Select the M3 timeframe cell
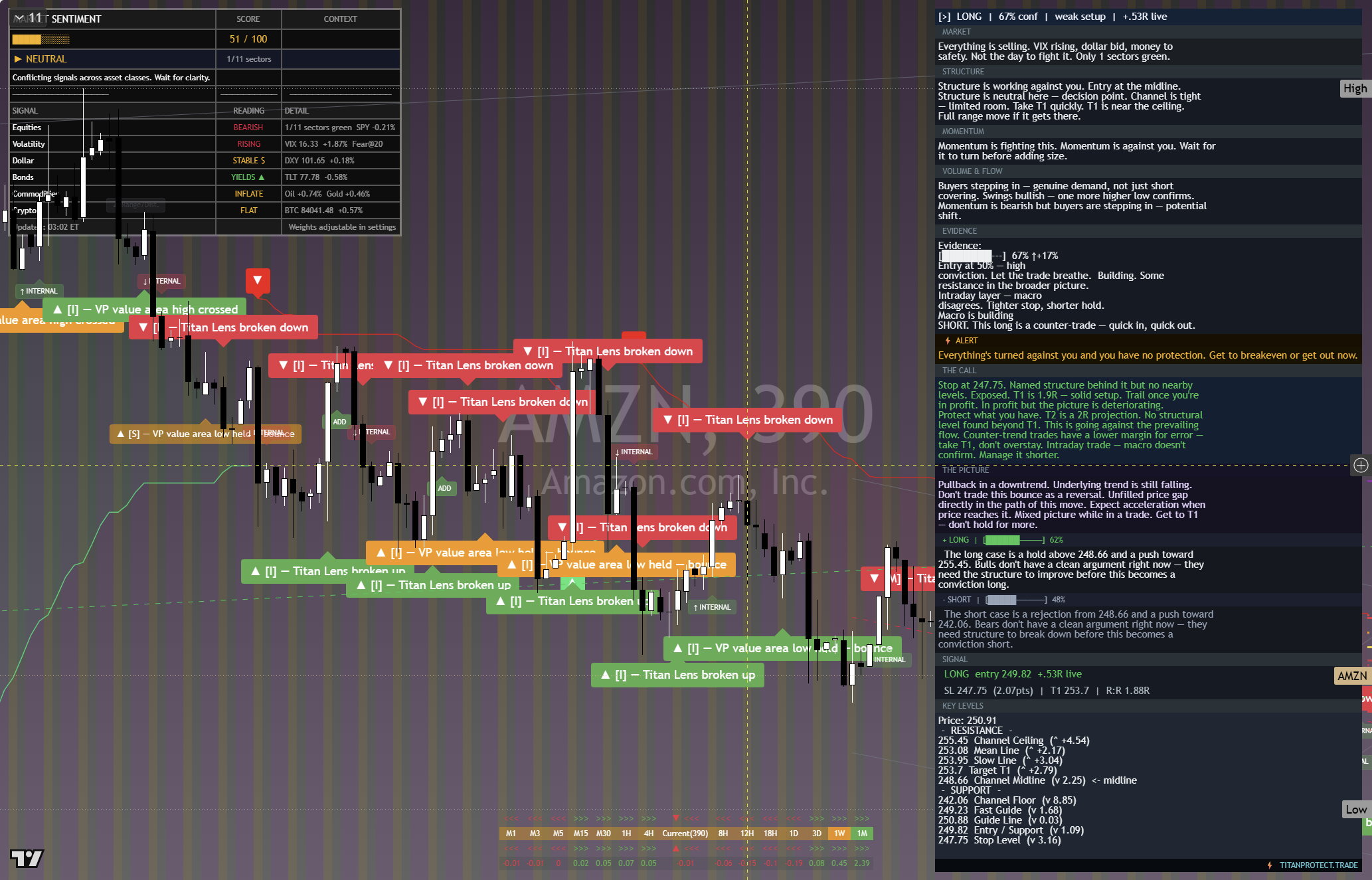The image size is (1372, 880). (x=535, y=834)
